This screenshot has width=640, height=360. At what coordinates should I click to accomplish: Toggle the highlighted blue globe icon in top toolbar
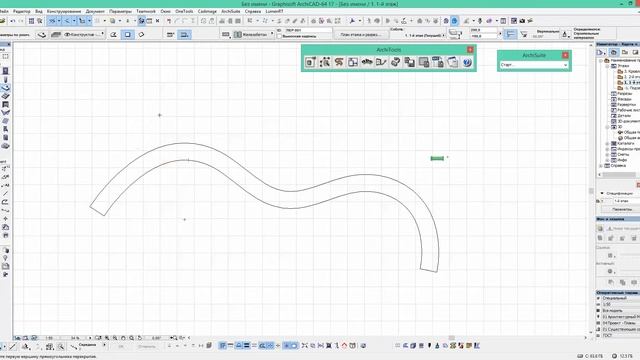454,21
